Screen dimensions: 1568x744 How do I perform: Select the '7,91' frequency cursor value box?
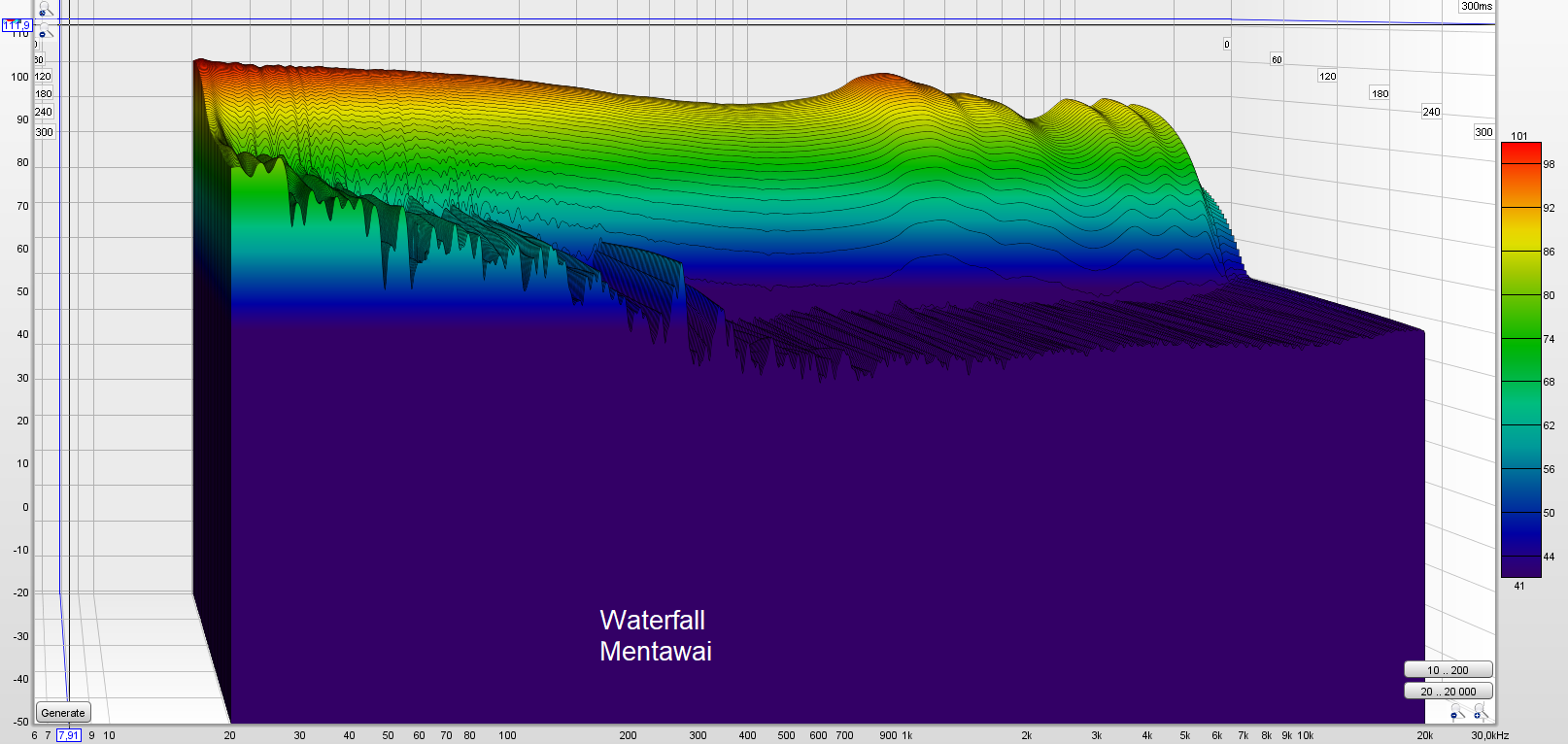(x=68, y=735)
